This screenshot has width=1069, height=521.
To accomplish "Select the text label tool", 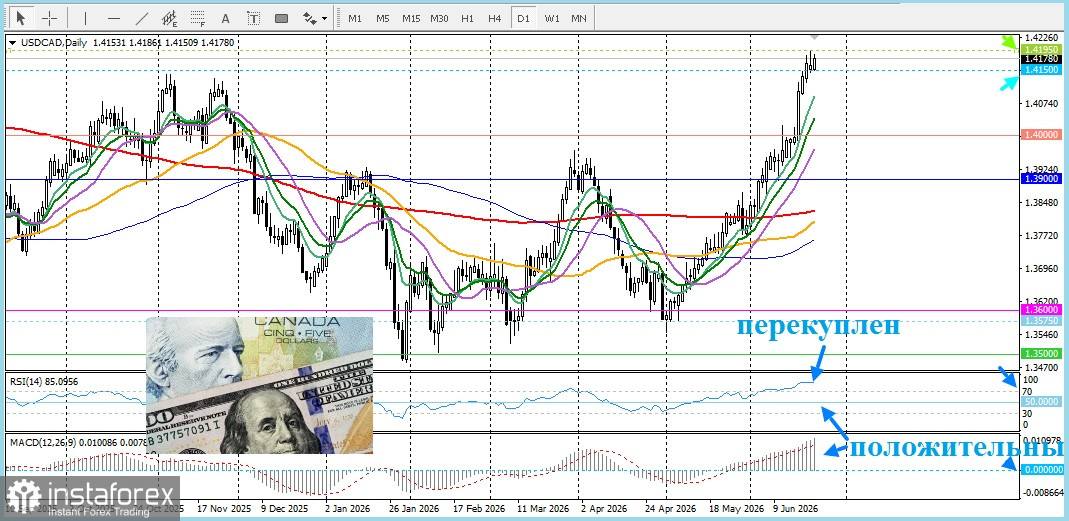I will 253,18.
